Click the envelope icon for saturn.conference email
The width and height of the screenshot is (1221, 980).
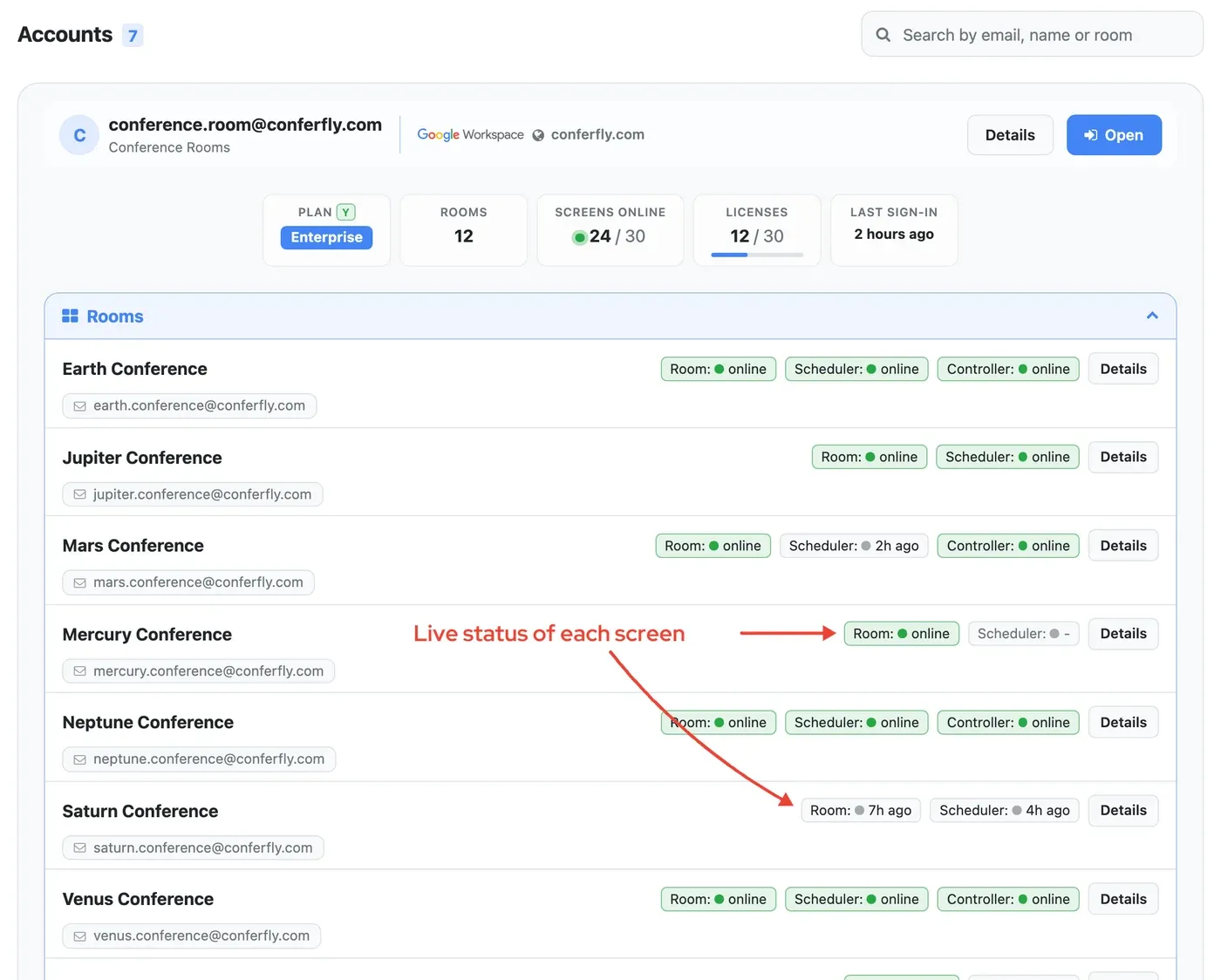coord(79,847)
